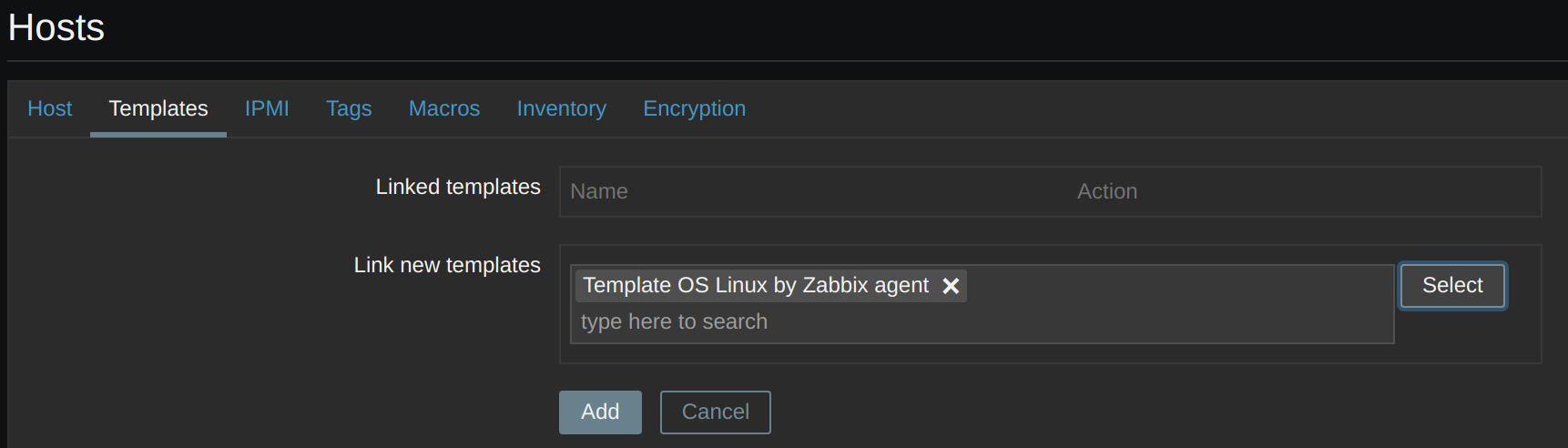Click the Hosts page heading
This screenshot has height=448, width=1568.
[x=56, y=27]
